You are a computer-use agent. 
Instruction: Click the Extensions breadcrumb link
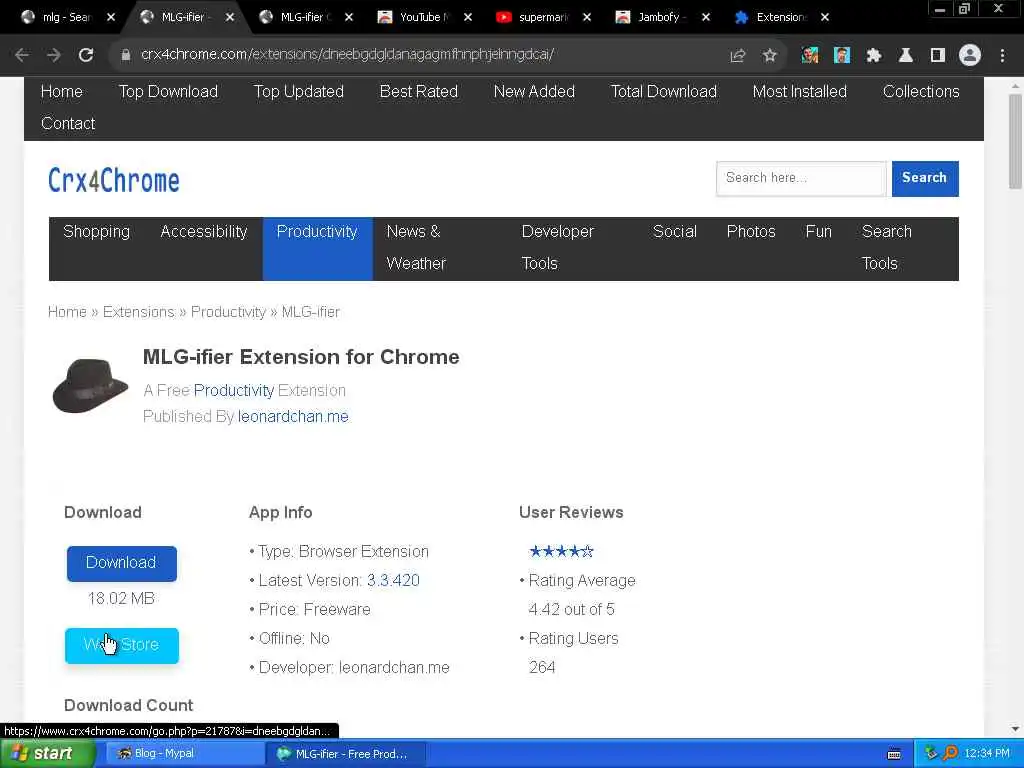[x=138, y=312]
